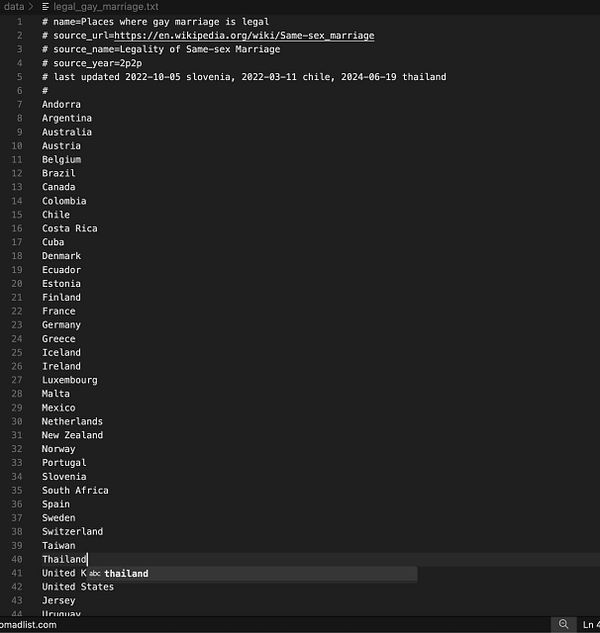Open the data folder breadcrumb
Viewport: 600px width, 633px height.
pos(14,7)
